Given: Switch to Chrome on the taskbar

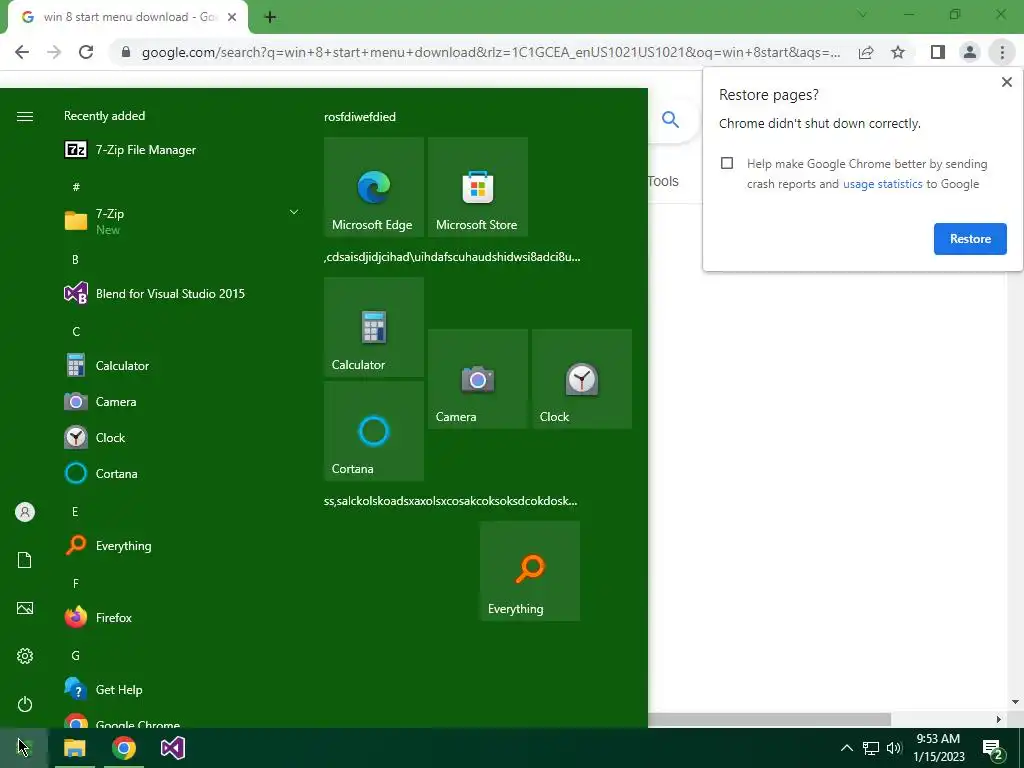Looking at the screenshot, I should point(123,748).
